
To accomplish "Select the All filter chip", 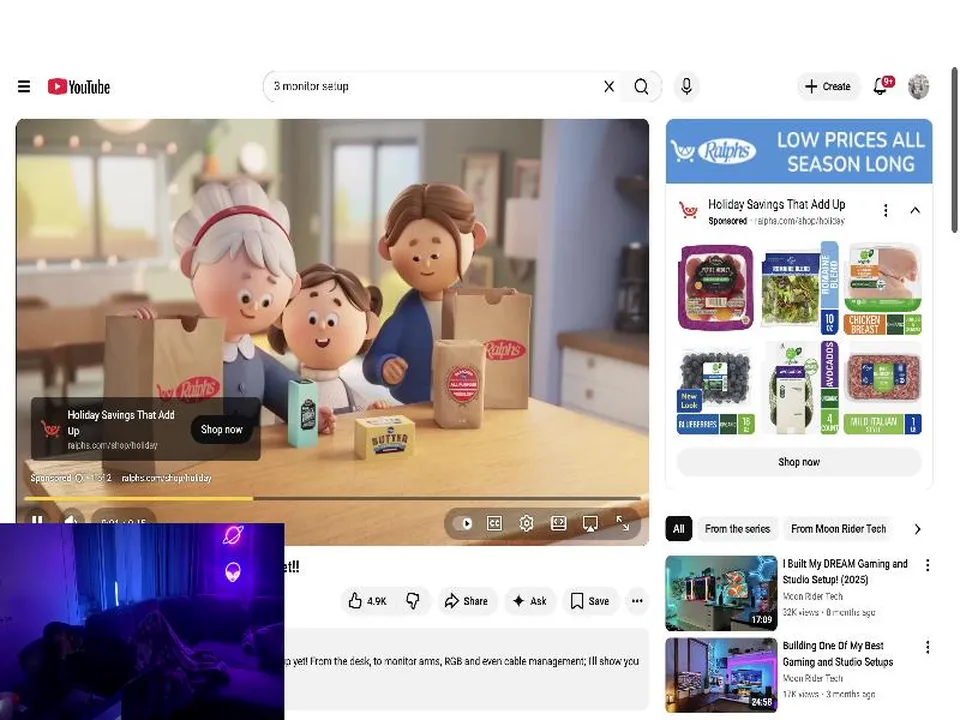I will [678, 528].
